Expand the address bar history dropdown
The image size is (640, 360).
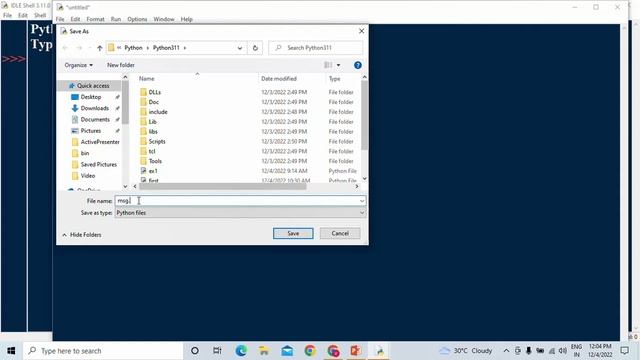[240, 48]
